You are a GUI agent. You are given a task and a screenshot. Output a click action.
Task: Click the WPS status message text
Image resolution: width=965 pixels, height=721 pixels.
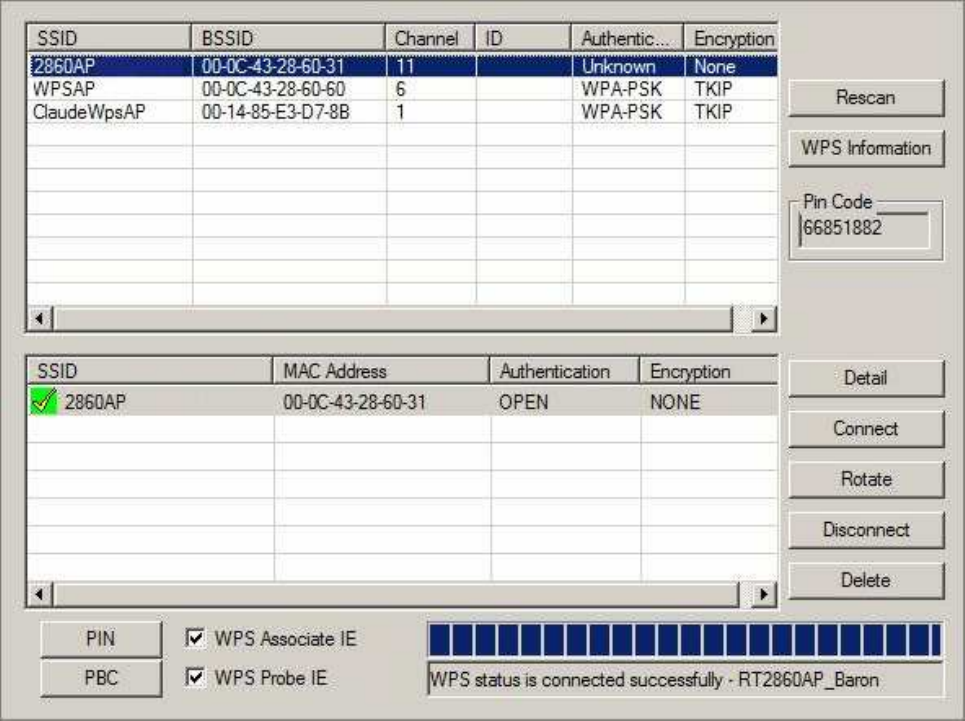tap(654, 680)
